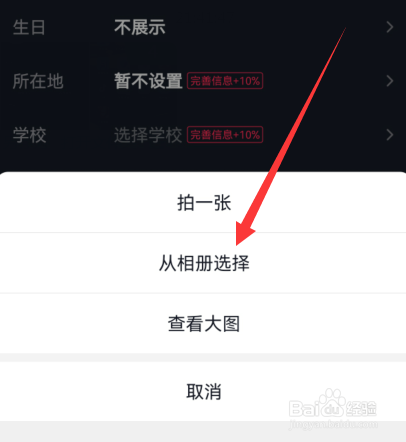406x442 pixels.
Task: Choose 从相册选择 from the sheet
Action: (x=203, y=263)
